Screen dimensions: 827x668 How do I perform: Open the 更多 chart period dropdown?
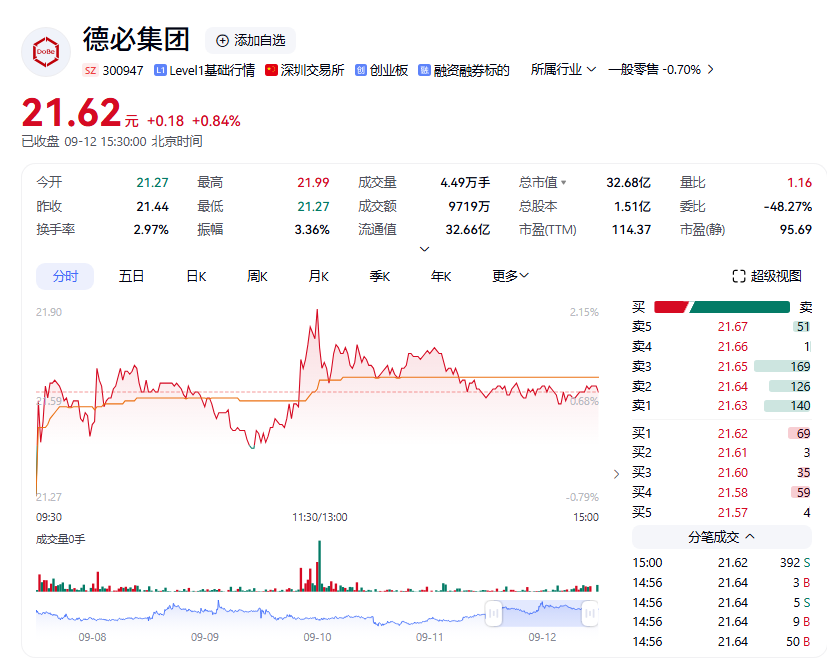(510, 276)
